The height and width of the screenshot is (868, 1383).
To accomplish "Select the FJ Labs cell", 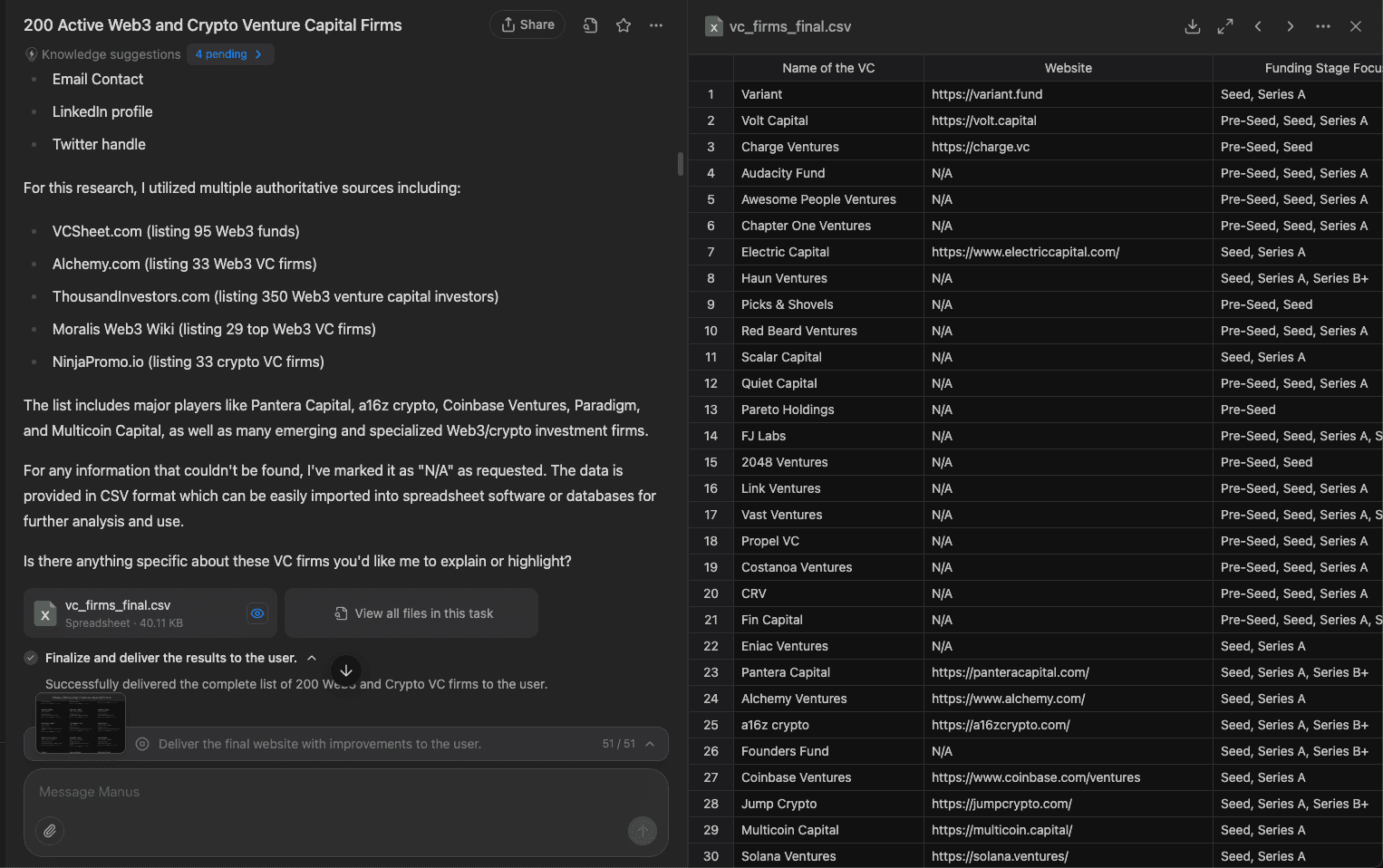I will coord(828,436).
